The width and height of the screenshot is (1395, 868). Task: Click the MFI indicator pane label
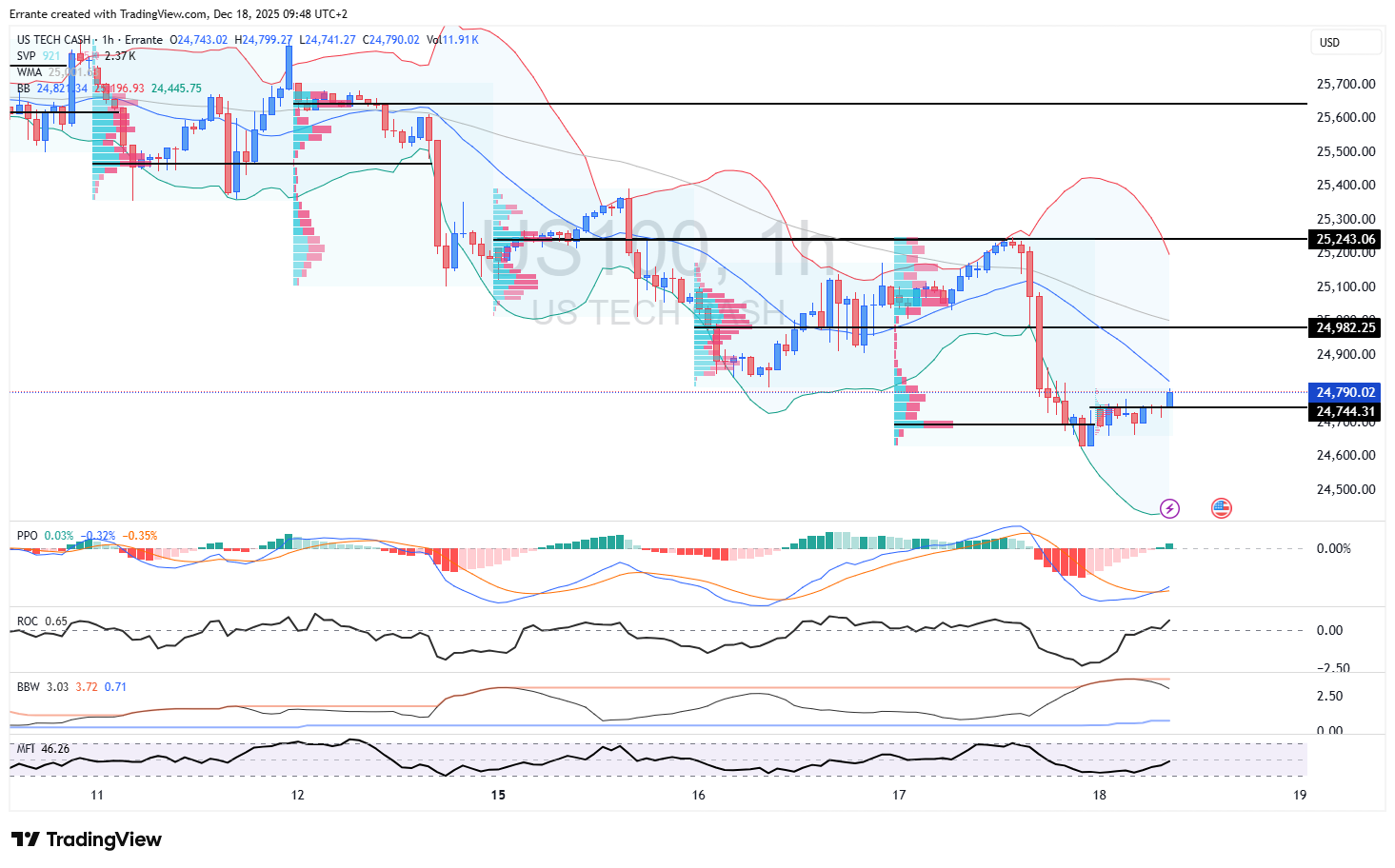click(x=26, y=749)
